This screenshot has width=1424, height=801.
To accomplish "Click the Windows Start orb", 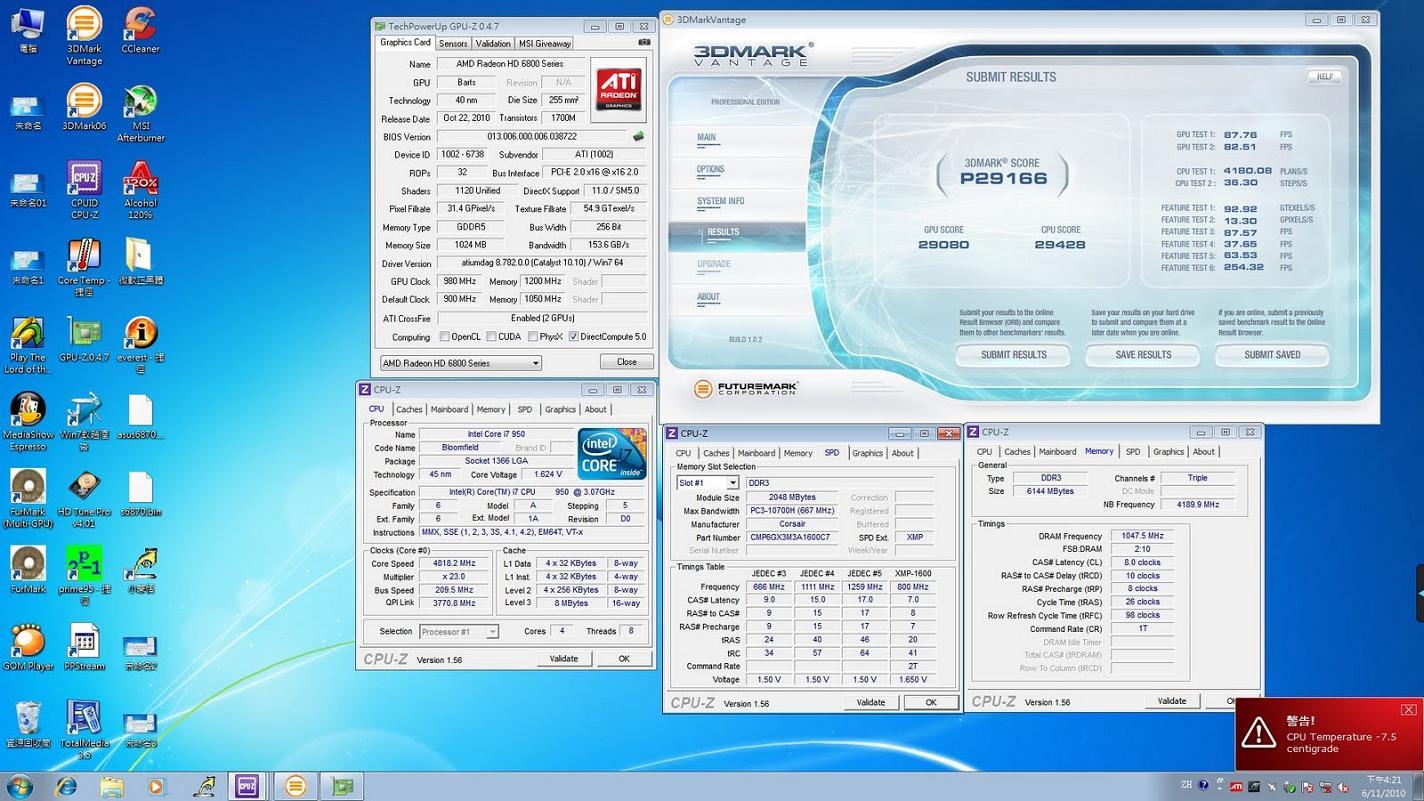I will click(19, 786).
